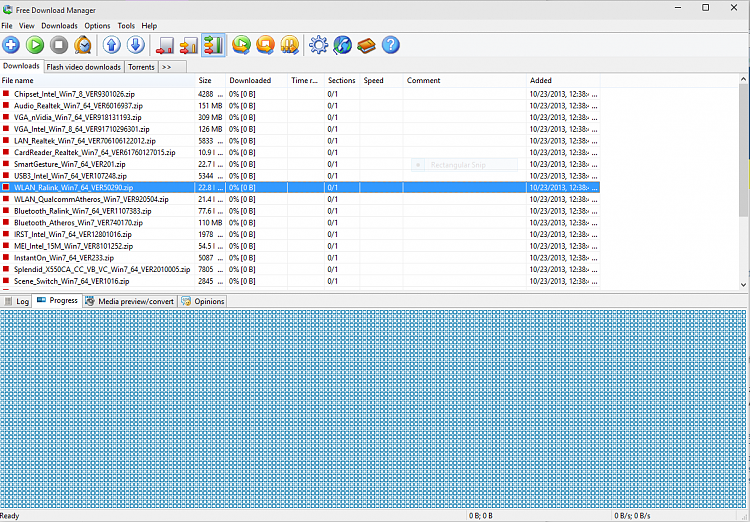Open the download scheduler clock icon
Image resolution: width=750 pixels, height=522 pixels.
83,45
